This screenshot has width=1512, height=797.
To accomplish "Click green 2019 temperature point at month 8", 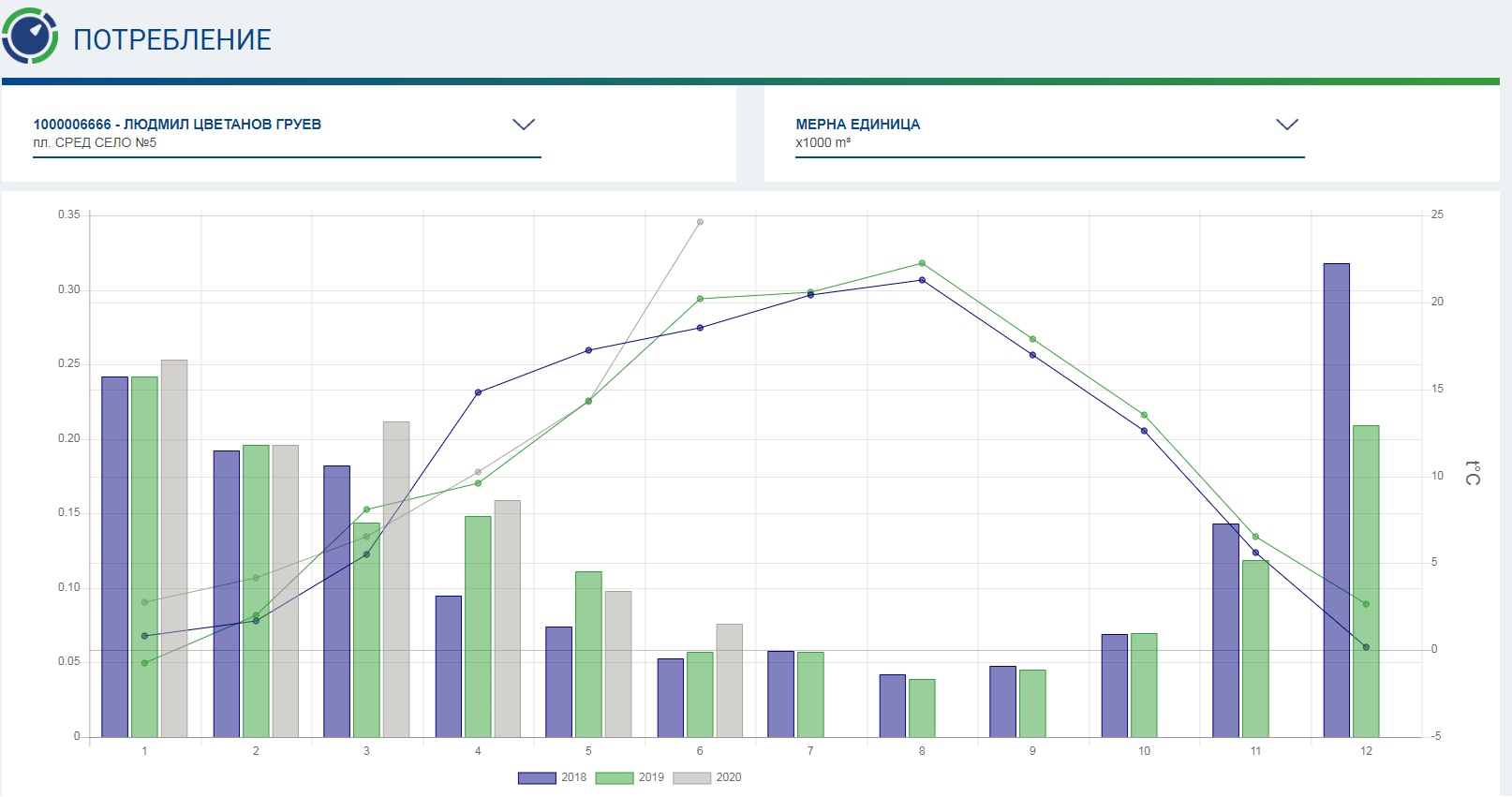I will click(922, 263).
